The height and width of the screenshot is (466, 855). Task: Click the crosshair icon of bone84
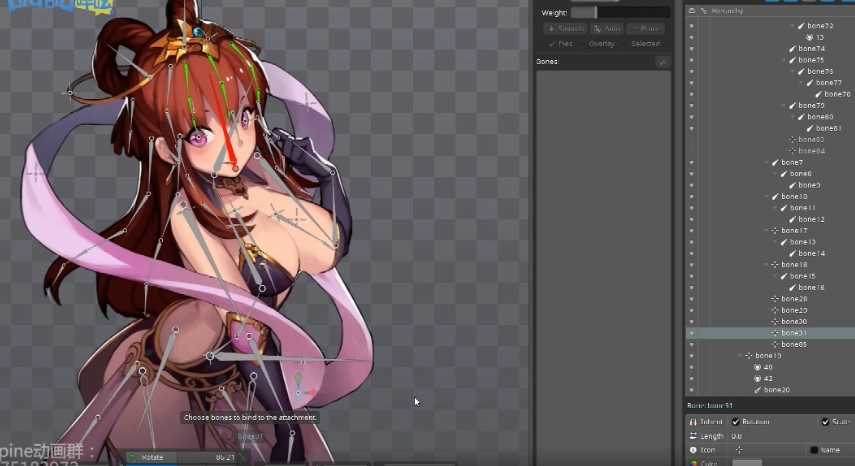(x=792, y=151)
